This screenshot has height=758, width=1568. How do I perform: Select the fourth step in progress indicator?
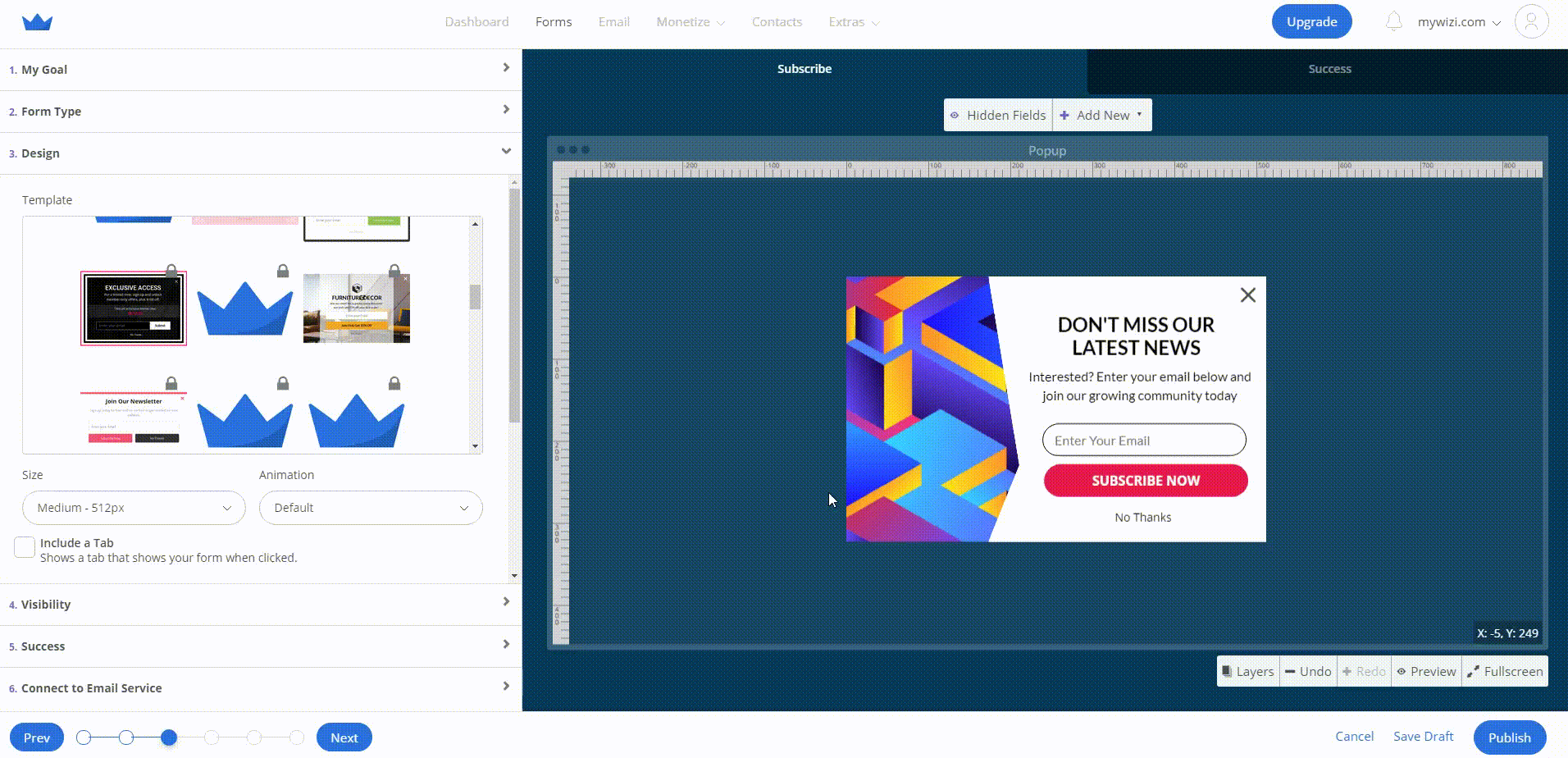pos(212,737)
